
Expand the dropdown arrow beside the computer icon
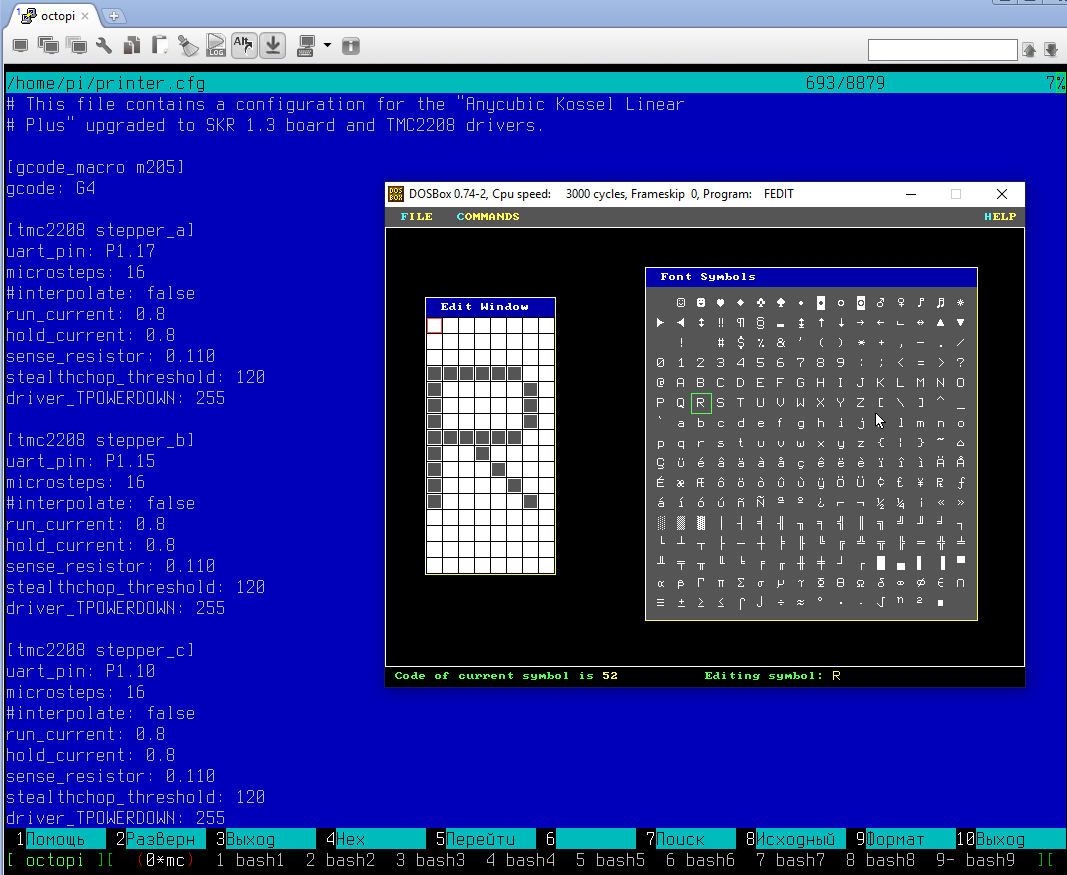coord(327,46)
